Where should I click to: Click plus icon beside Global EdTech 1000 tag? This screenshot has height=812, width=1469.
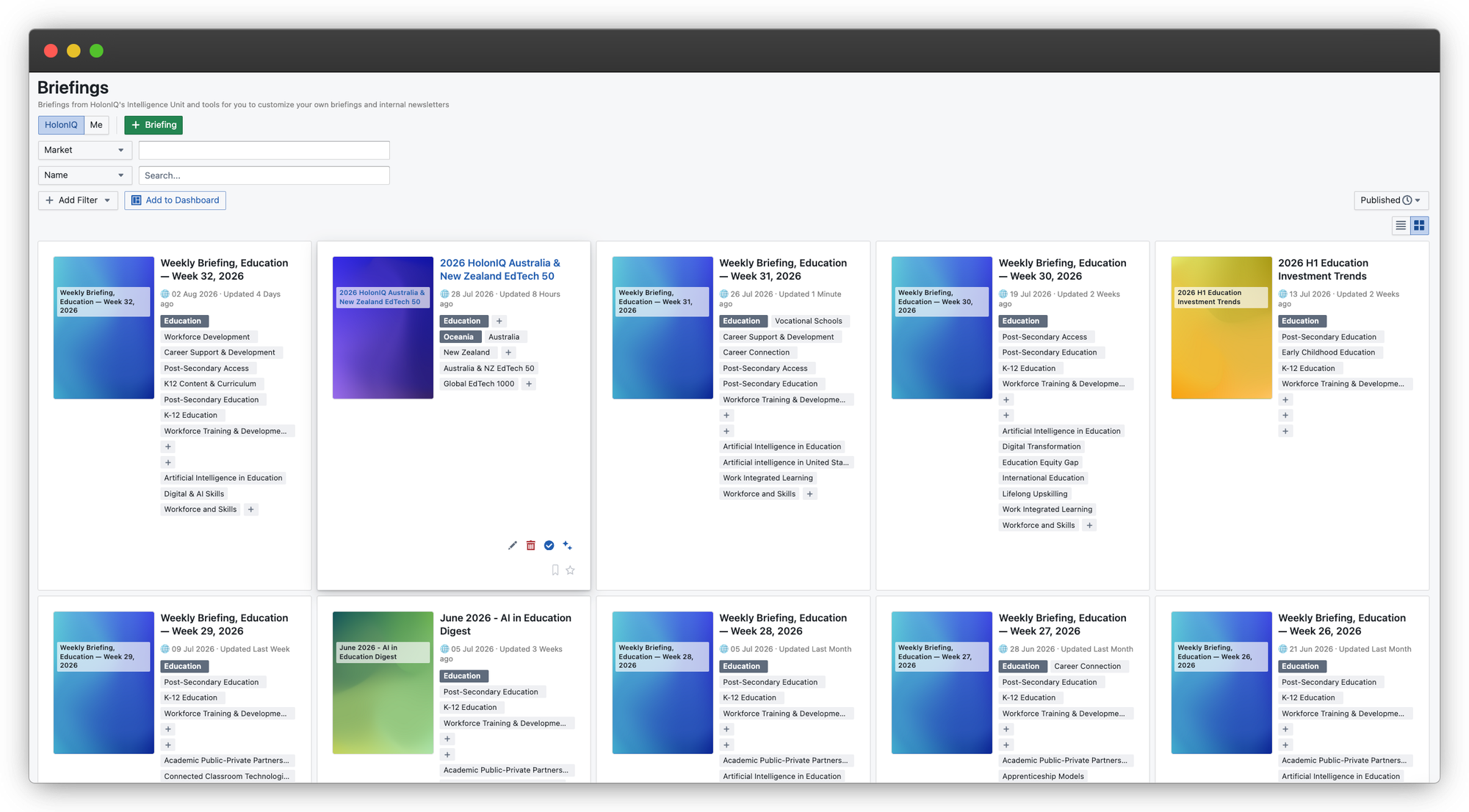[529, 384]
